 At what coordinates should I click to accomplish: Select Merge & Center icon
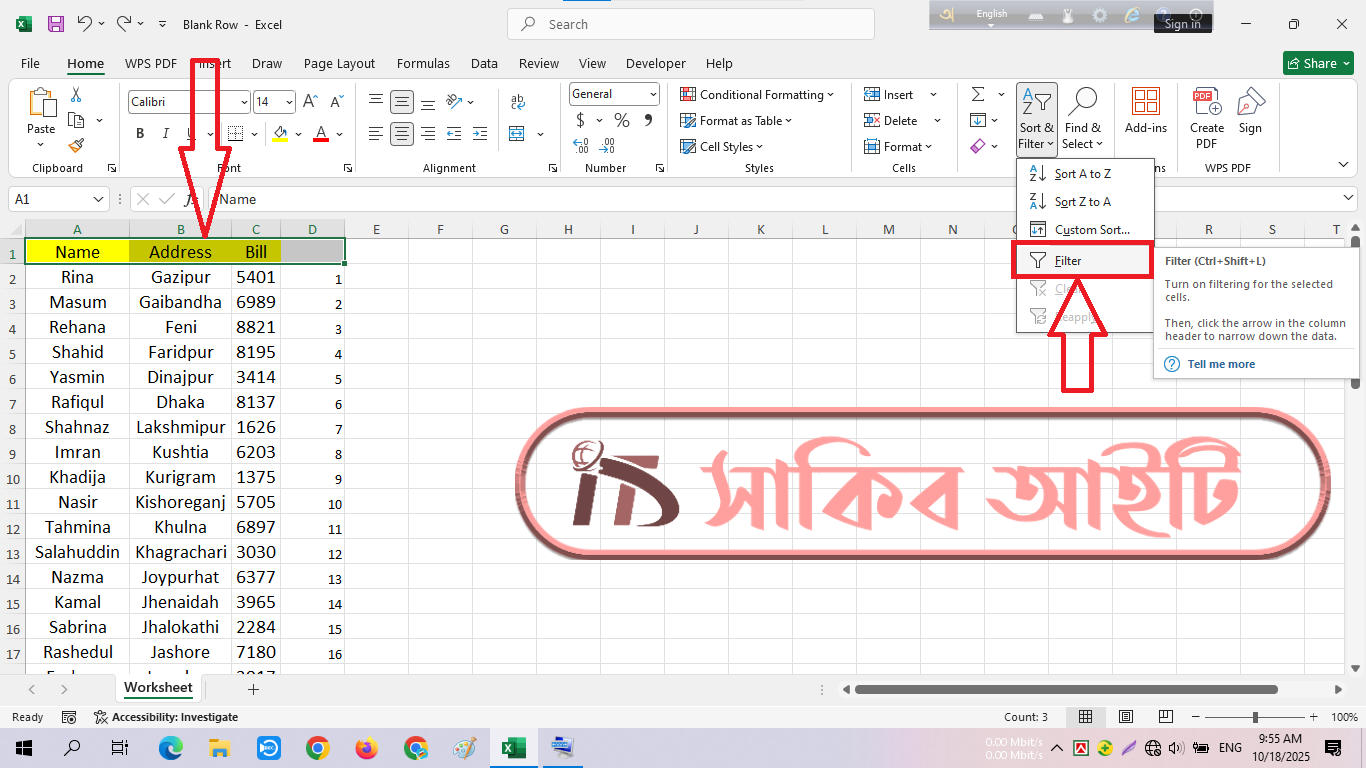(517, 134)
